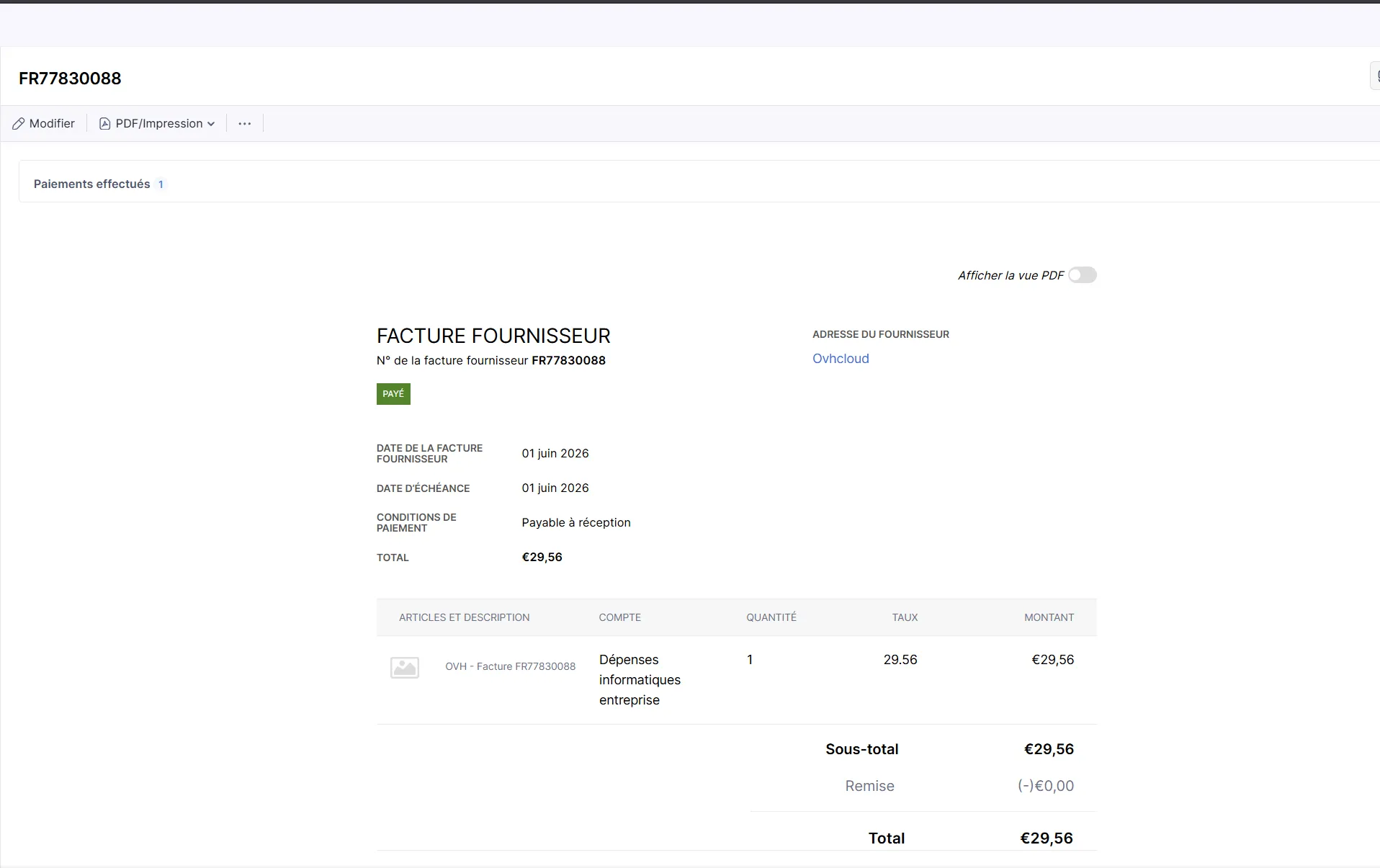
Task: Click the Modifier pencil icon
Action: pos(19,124)
